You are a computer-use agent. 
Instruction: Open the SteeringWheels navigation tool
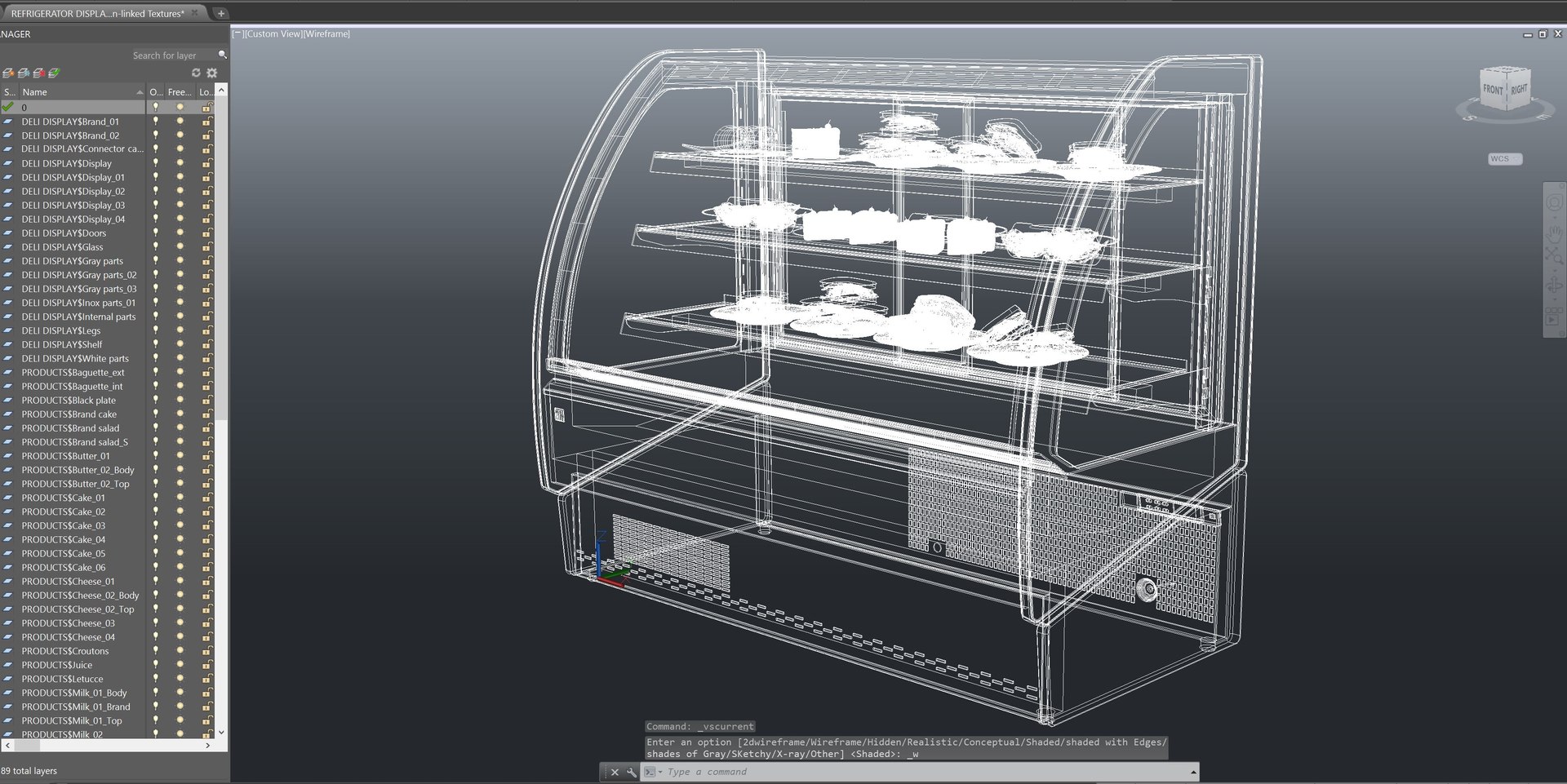coord(1554,202)
